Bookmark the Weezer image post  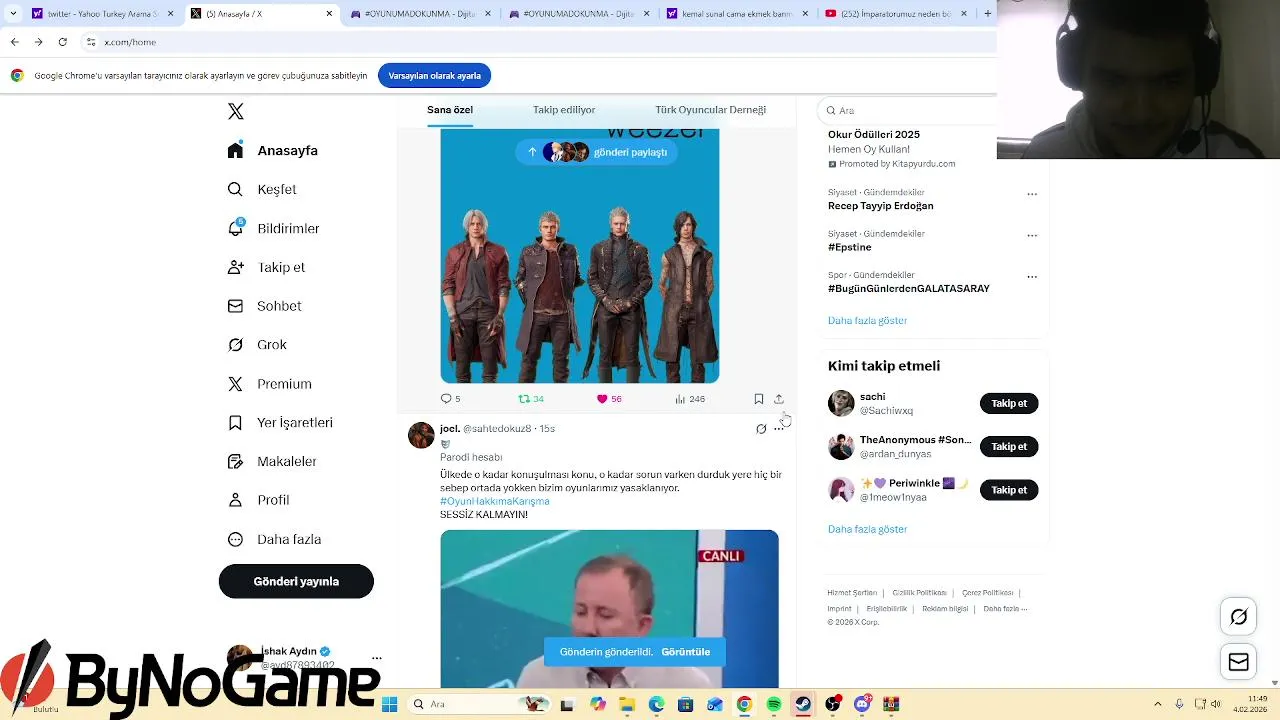click(759, 399)
